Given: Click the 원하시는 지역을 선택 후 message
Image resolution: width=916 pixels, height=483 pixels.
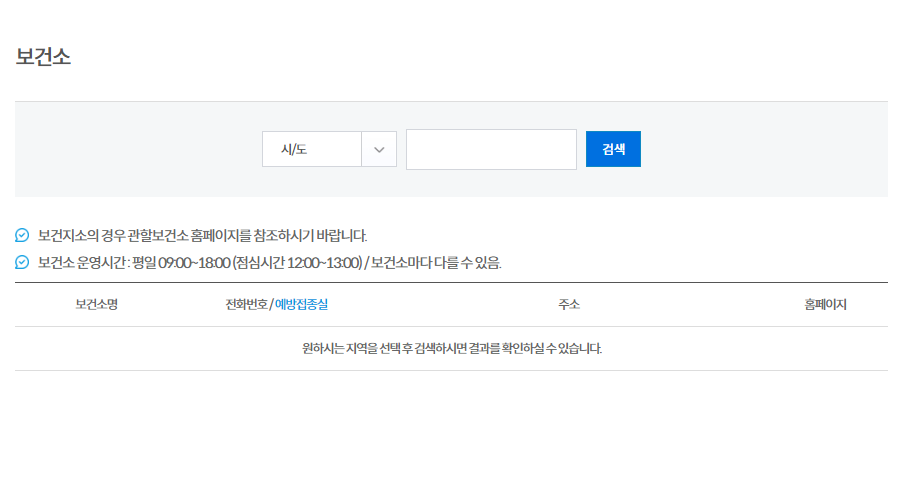Looking at the screenshot, I should point(452,349).
